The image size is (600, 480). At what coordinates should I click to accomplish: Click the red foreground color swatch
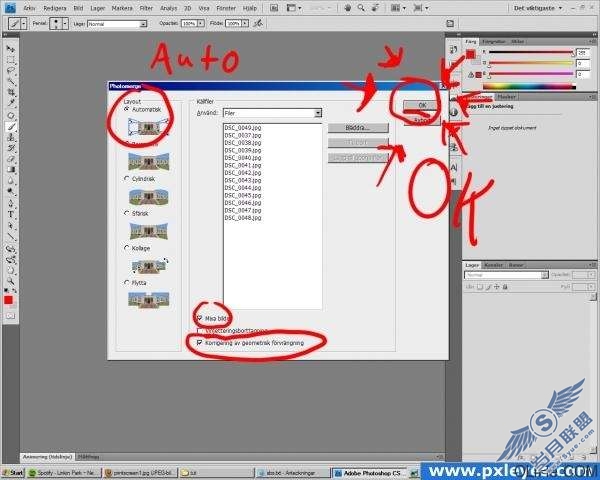[x=8, y=300]
